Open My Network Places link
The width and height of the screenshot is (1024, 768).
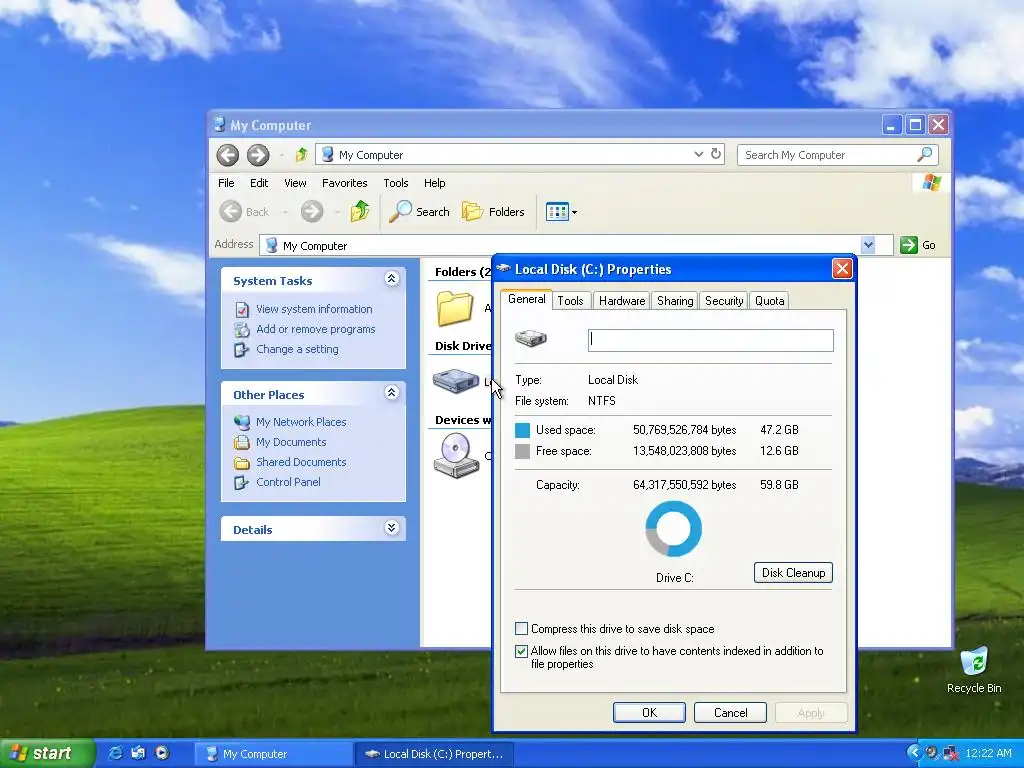(x=301, y=422)
